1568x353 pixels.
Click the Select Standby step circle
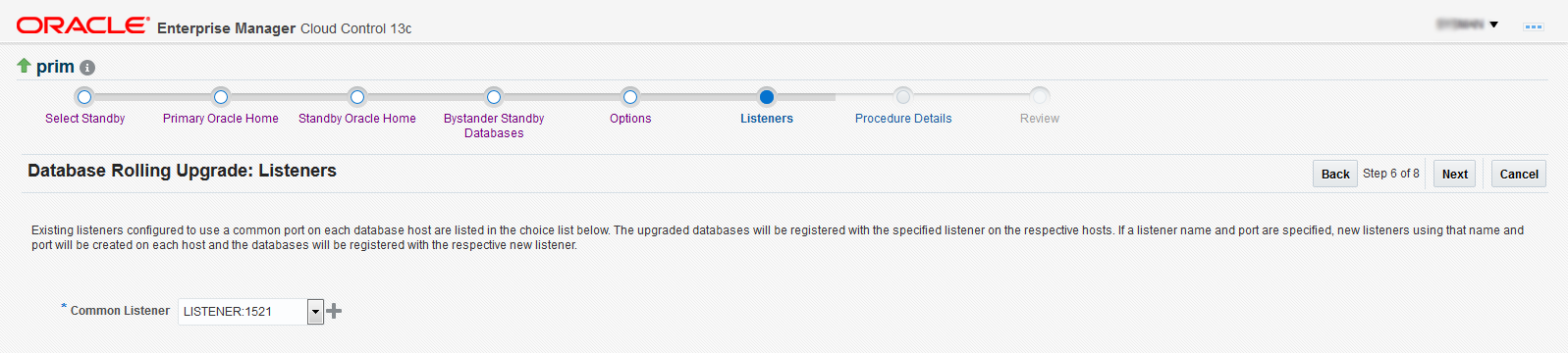click(x=84, y=96)
